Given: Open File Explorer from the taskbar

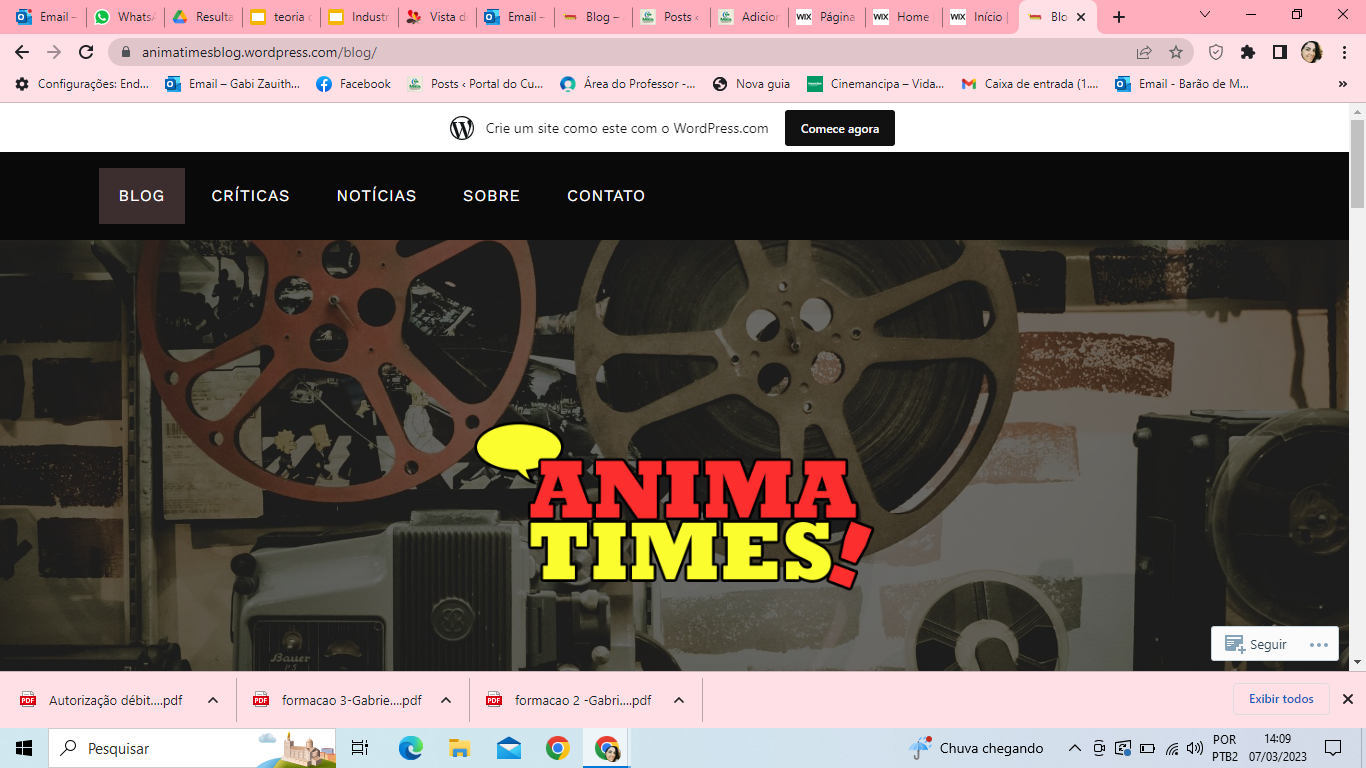Looking at the screenshot, I should 459,748.
